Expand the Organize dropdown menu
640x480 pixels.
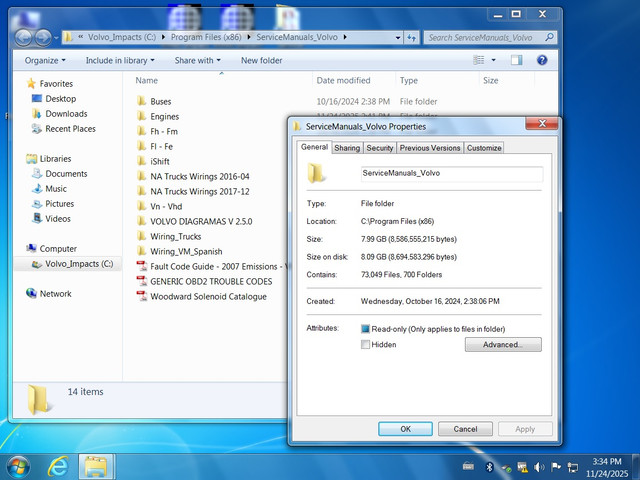pyautogui.click(x=45, y=60)
